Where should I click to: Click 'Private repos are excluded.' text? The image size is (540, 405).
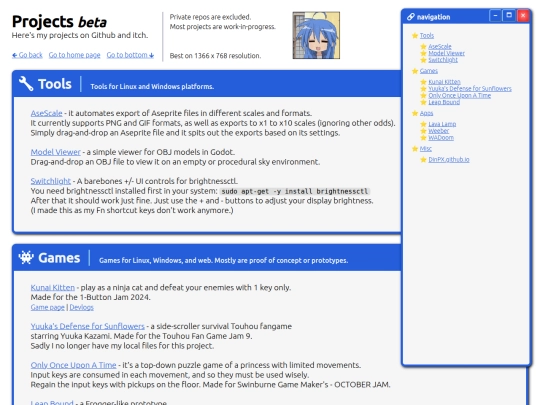210,17
